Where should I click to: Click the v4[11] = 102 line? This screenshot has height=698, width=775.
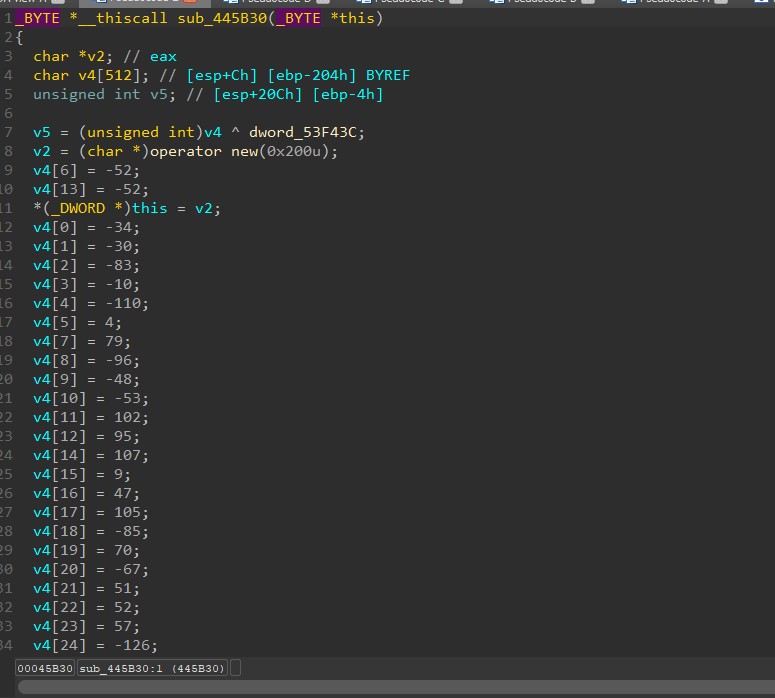point(91,417)
